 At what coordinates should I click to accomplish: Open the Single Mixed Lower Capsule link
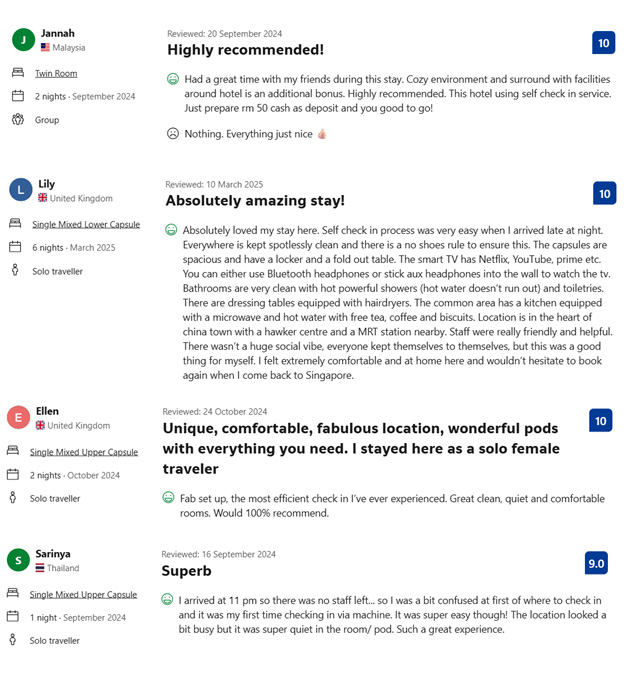click(86, 224)
